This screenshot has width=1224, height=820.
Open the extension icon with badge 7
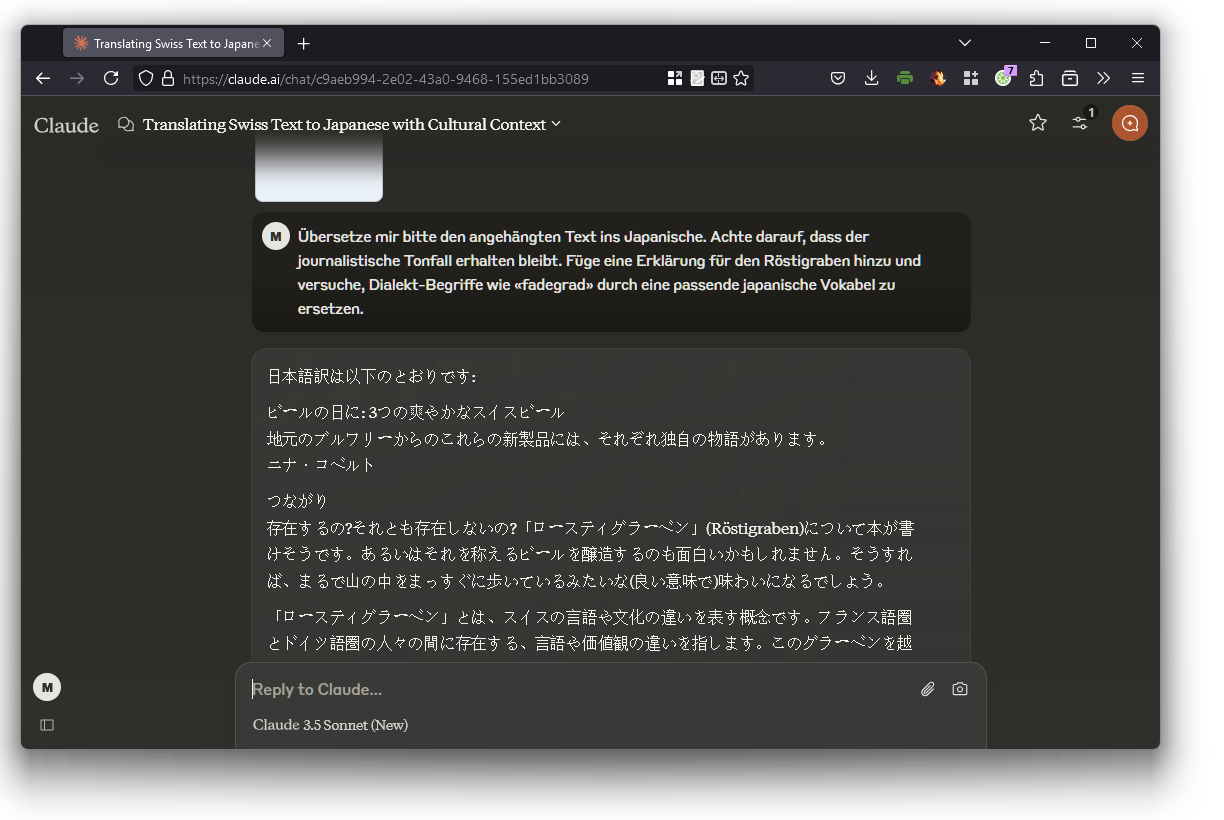tap(1004, 77)
